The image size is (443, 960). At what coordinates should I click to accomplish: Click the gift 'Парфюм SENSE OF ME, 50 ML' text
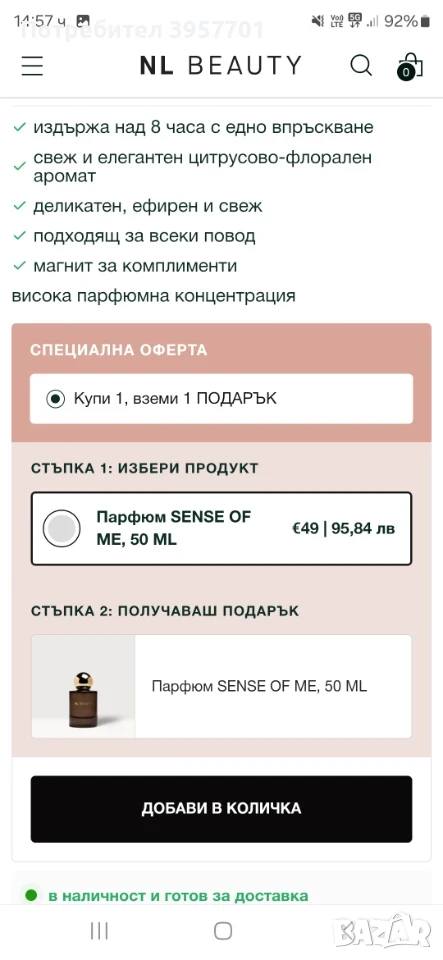tap(259, 686)
